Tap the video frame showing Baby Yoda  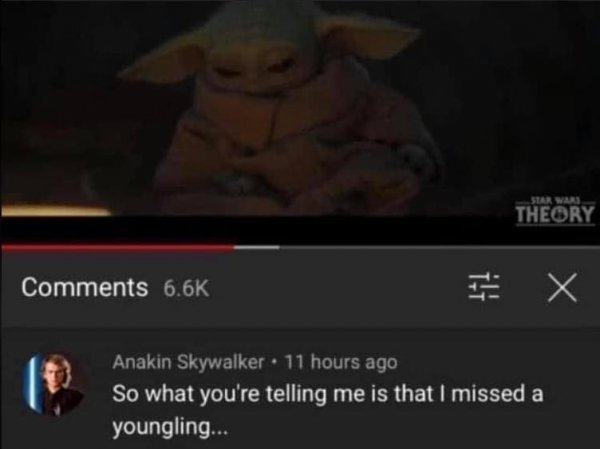[300, 108]
